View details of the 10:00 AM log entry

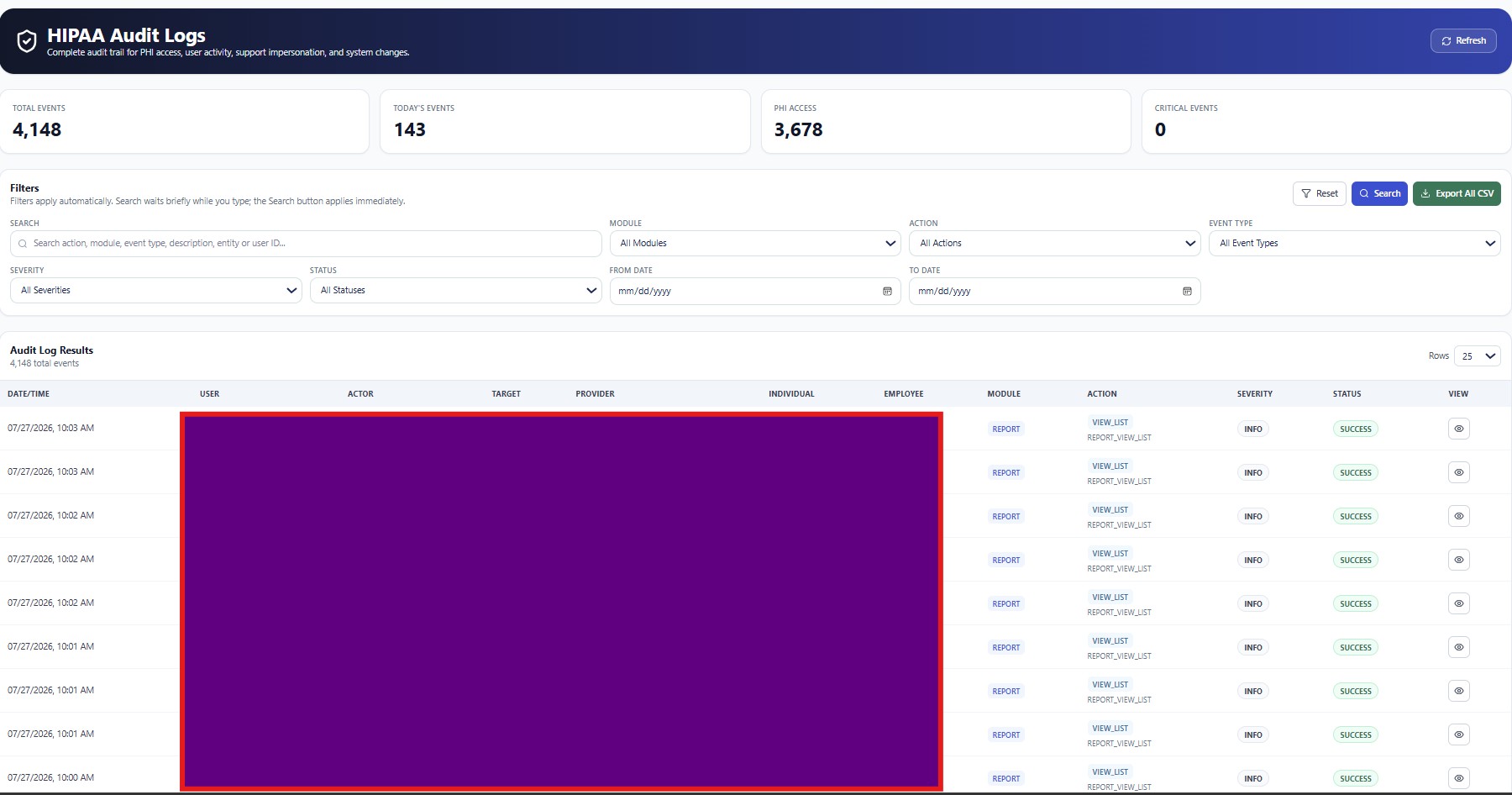1459,778
